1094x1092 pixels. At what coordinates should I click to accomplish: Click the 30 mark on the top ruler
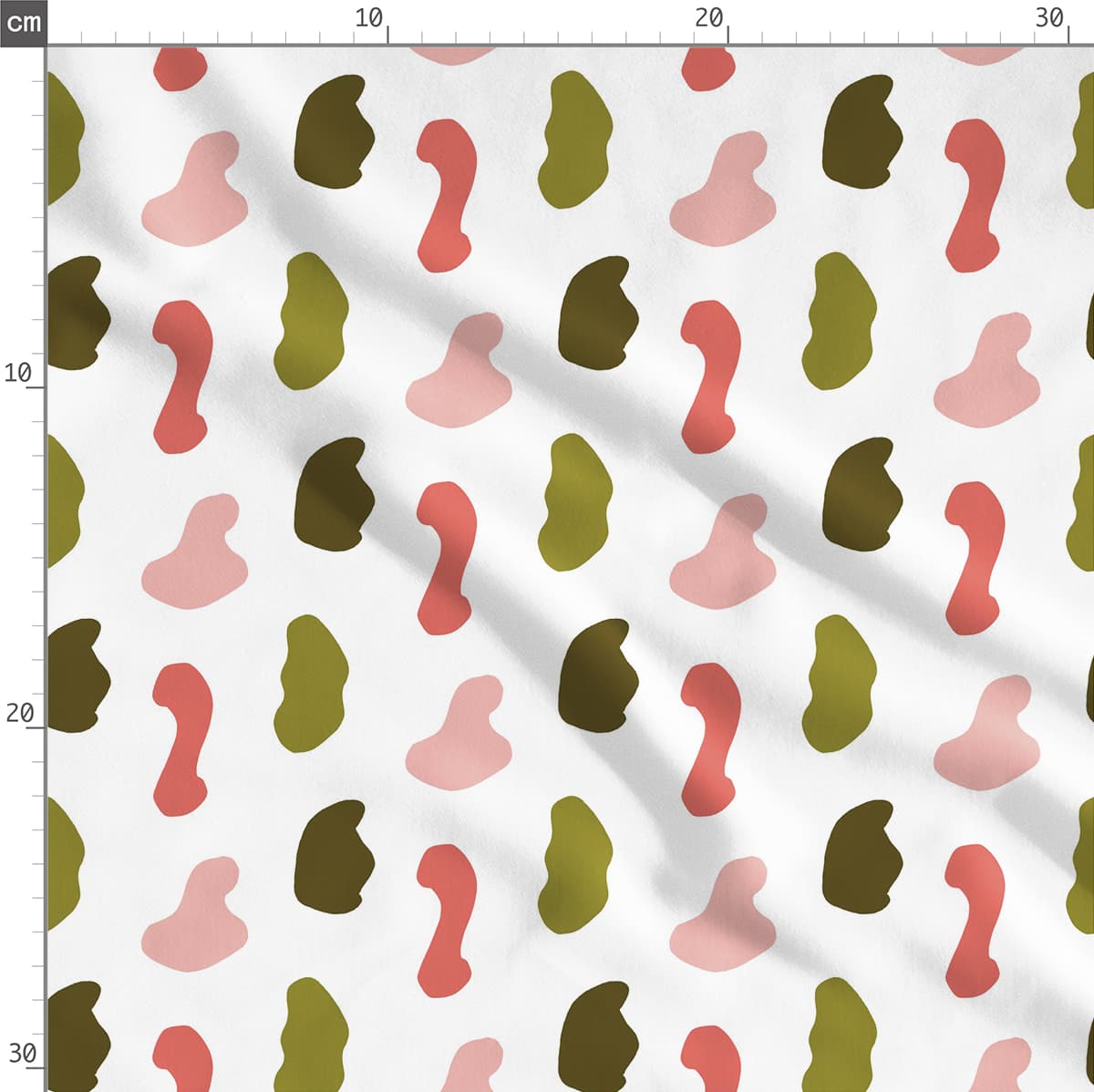(1050, 18)
